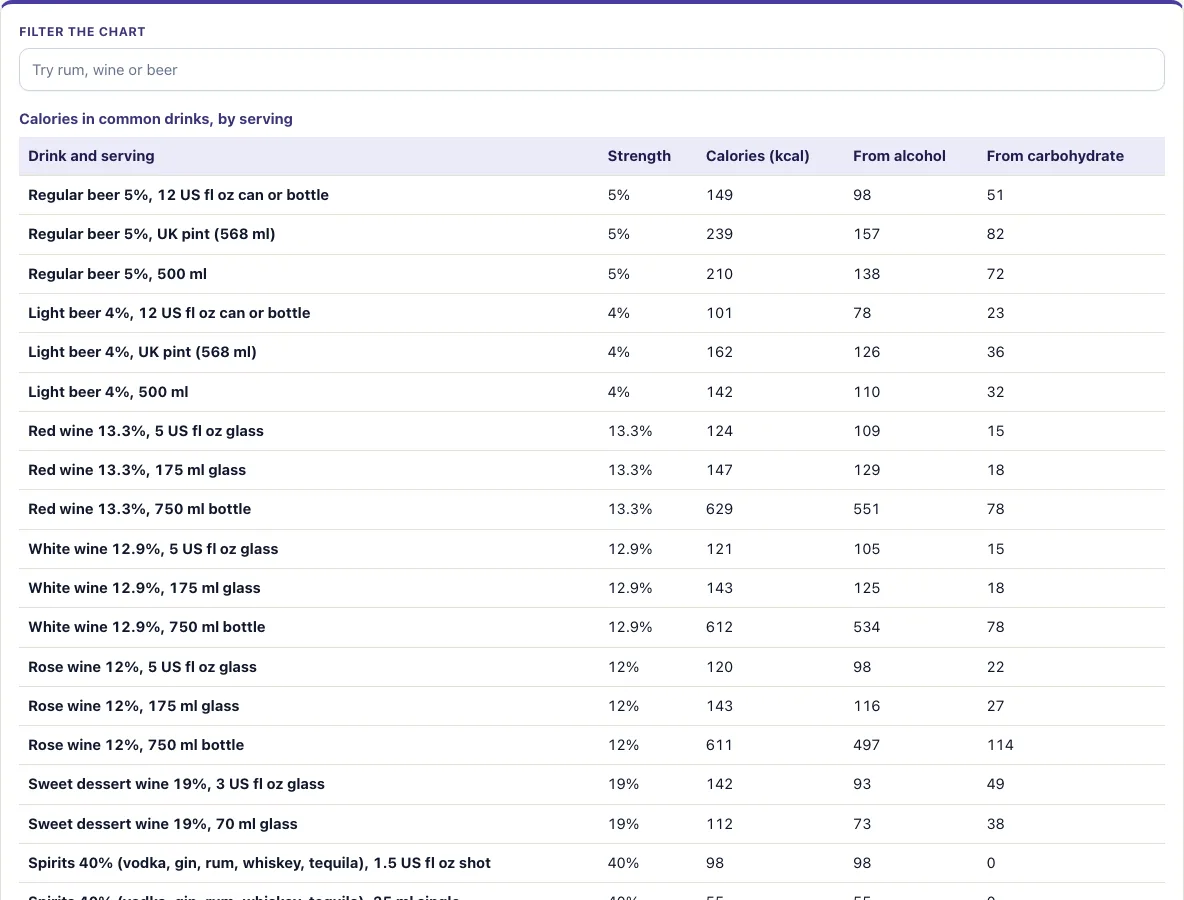The width and height of the screenshot is (1184, 900).
Task: Click carbohydrate value 0 in Spirits 1.5 oz shot row
Action: pos(991,863)
